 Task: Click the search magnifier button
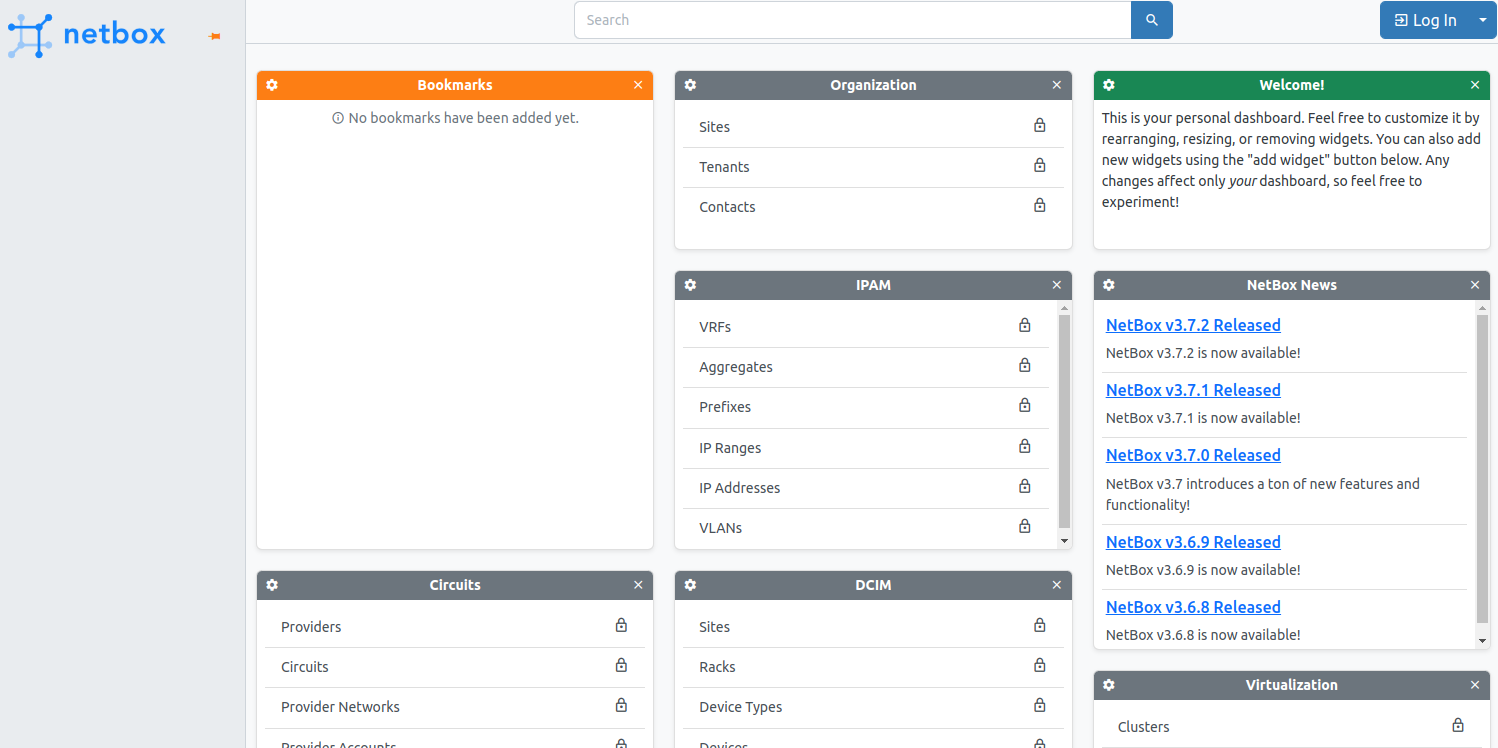coord(1151,20)
